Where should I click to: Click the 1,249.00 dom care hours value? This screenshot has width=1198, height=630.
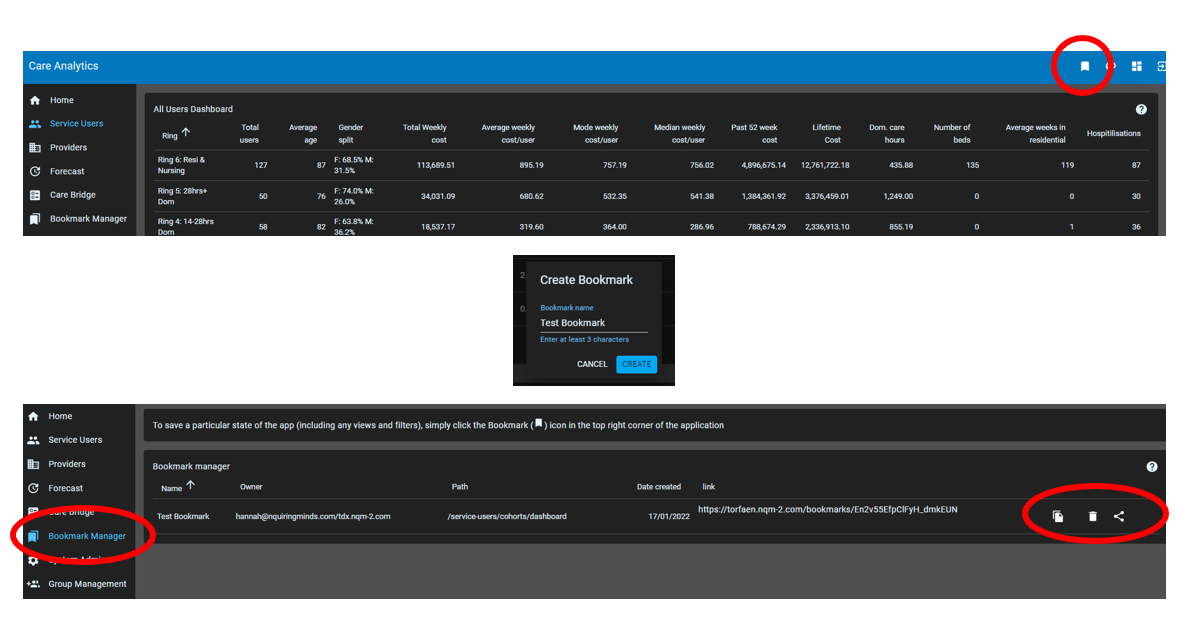(898, 196)
